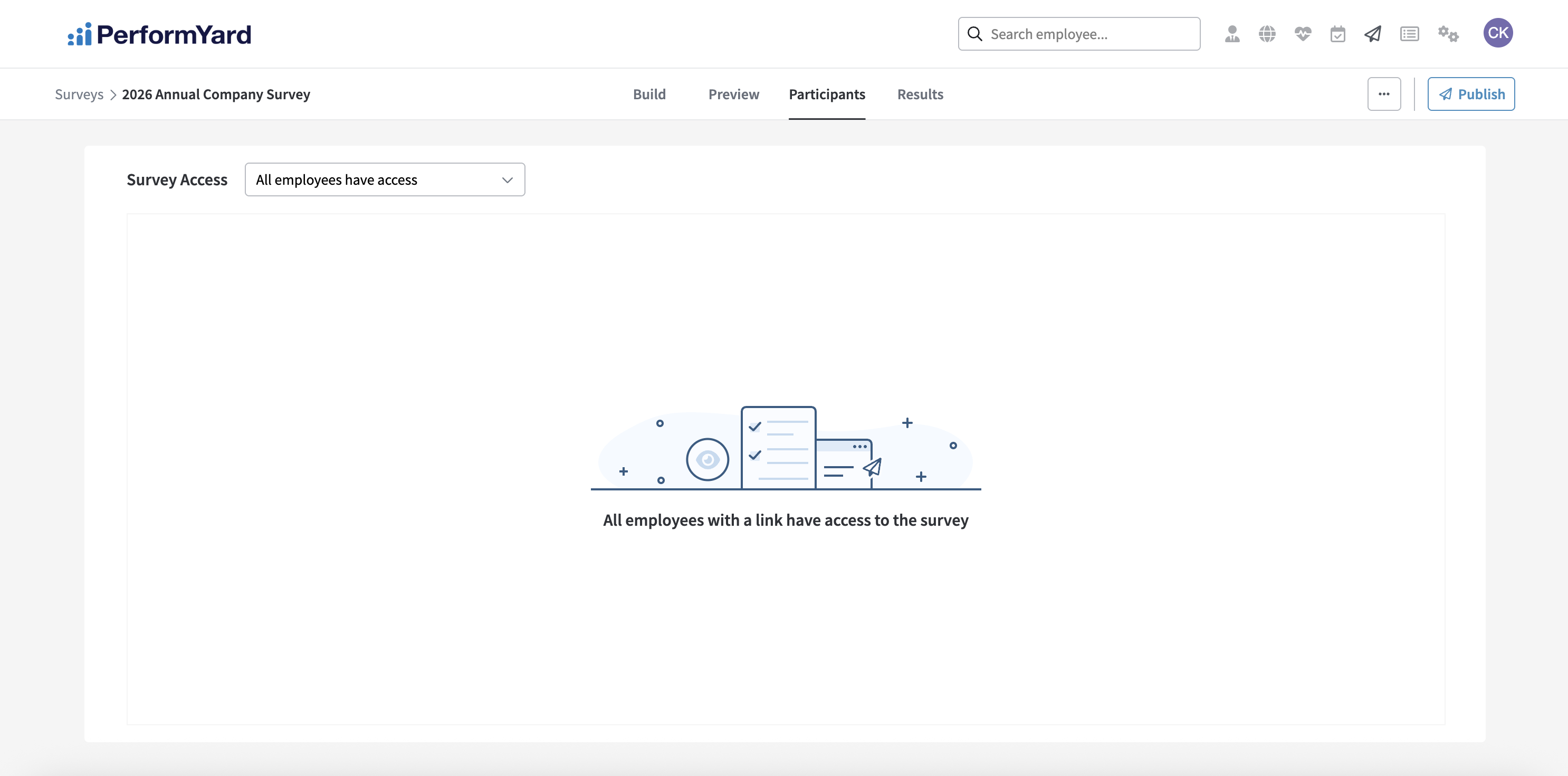Viewport: 1568px width, 776px height.
Task: Open the heartbeat pulse icon
Action: [1303, 34]
